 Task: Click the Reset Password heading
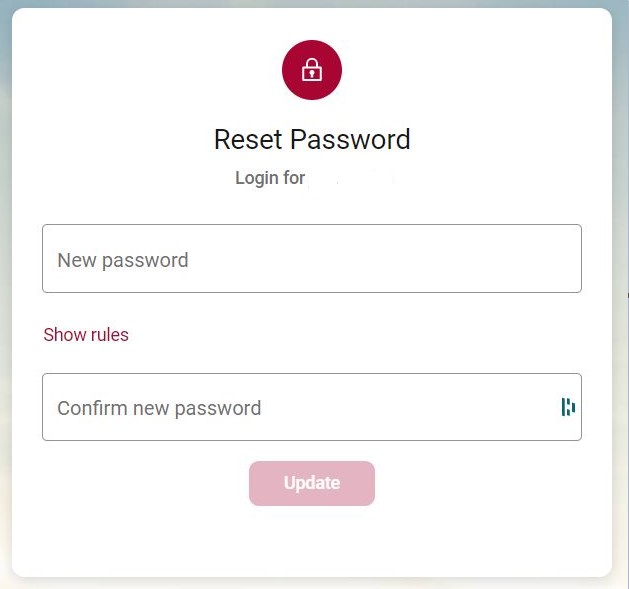click(312, 139)
